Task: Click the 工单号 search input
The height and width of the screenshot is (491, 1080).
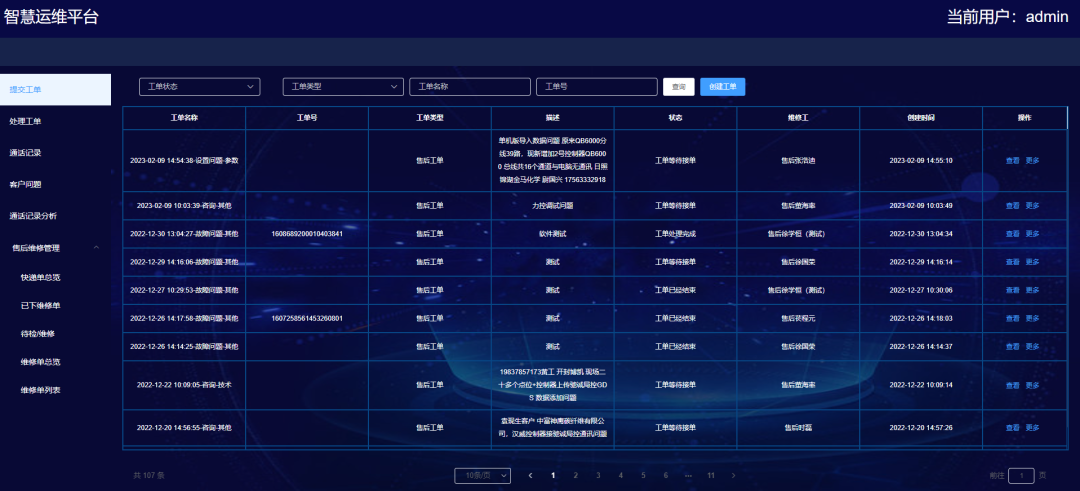Action: pos(596,87)
